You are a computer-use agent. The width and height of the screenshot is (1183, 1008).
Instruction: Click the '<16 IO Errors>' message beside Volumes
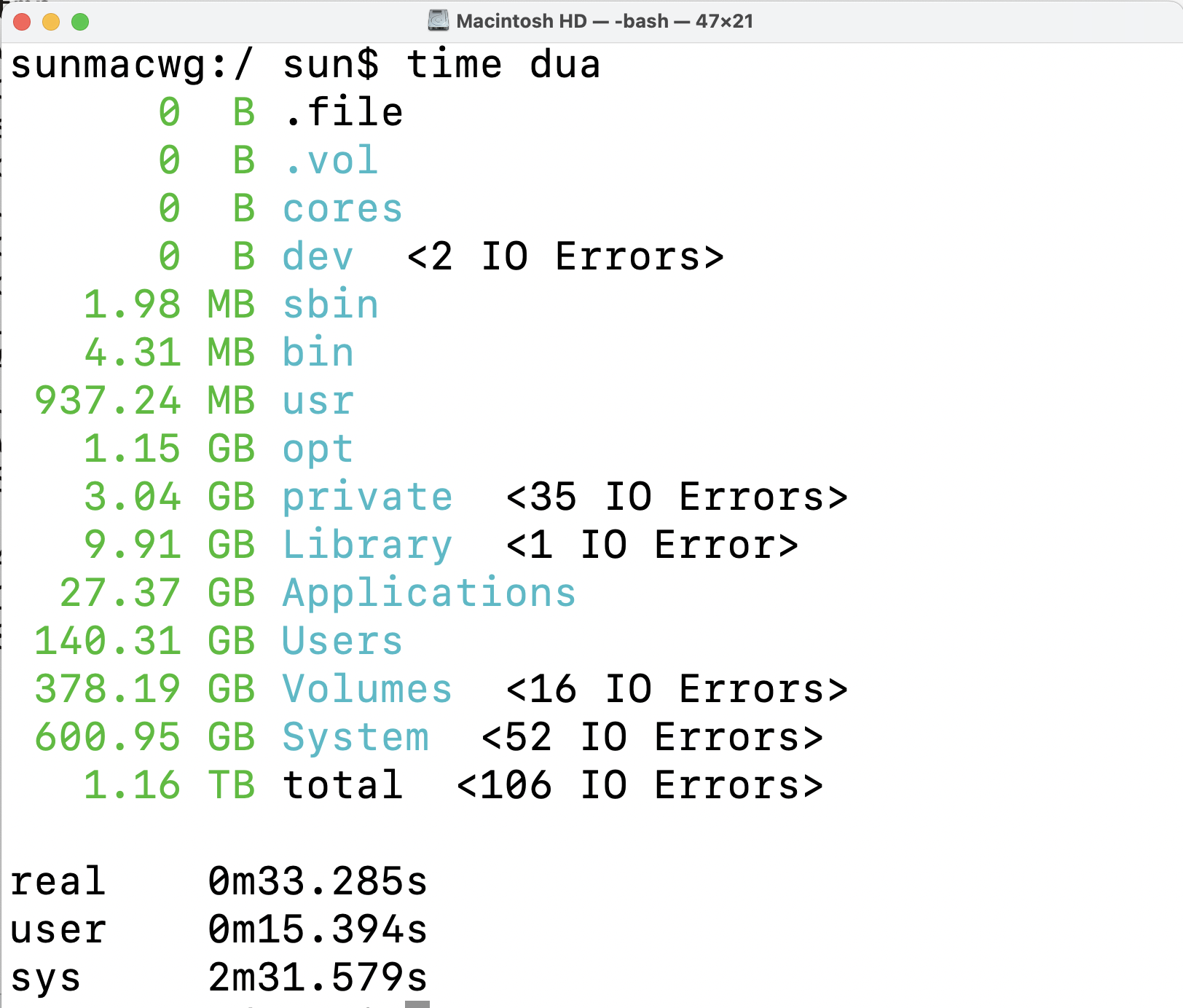click(677, 690)
